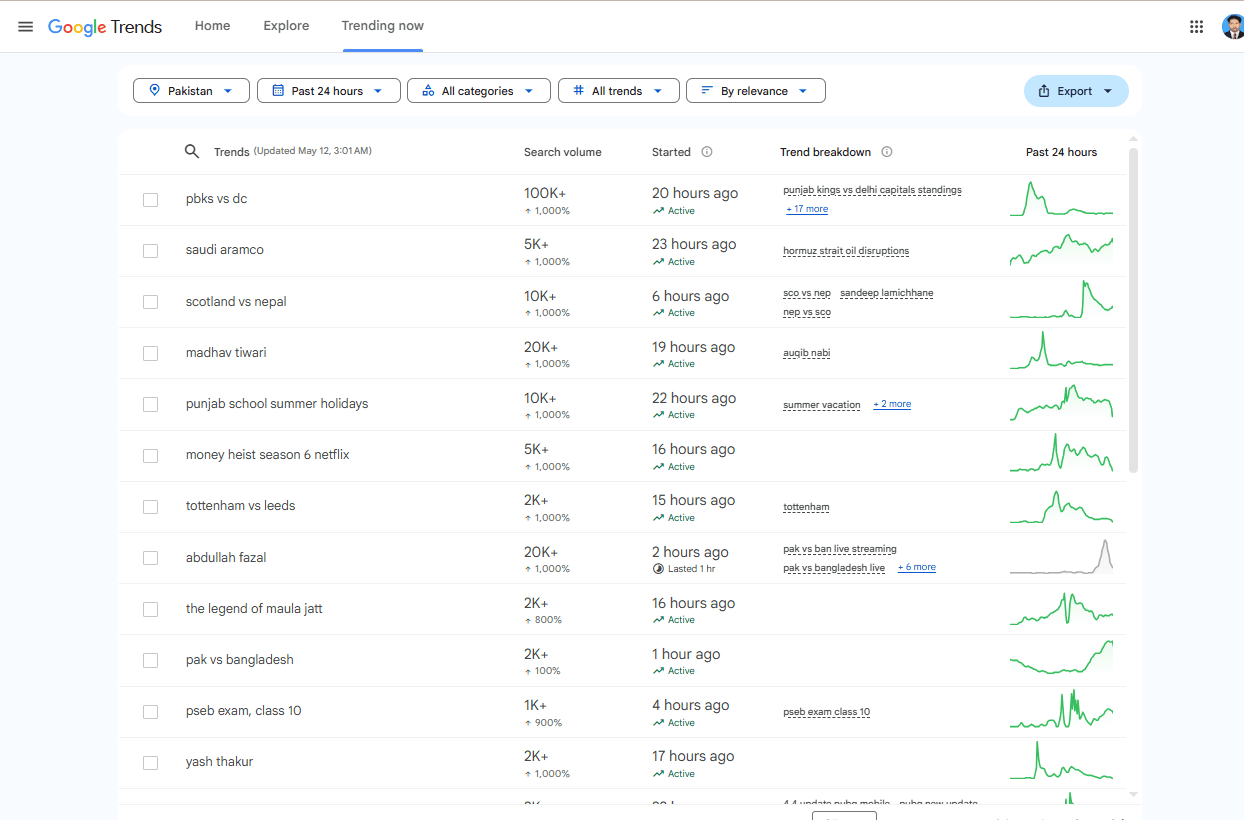Viewport: 1244px width, 820px height.
Task: Open the legend of maula jatt trend
Action: tap(254, 608)
